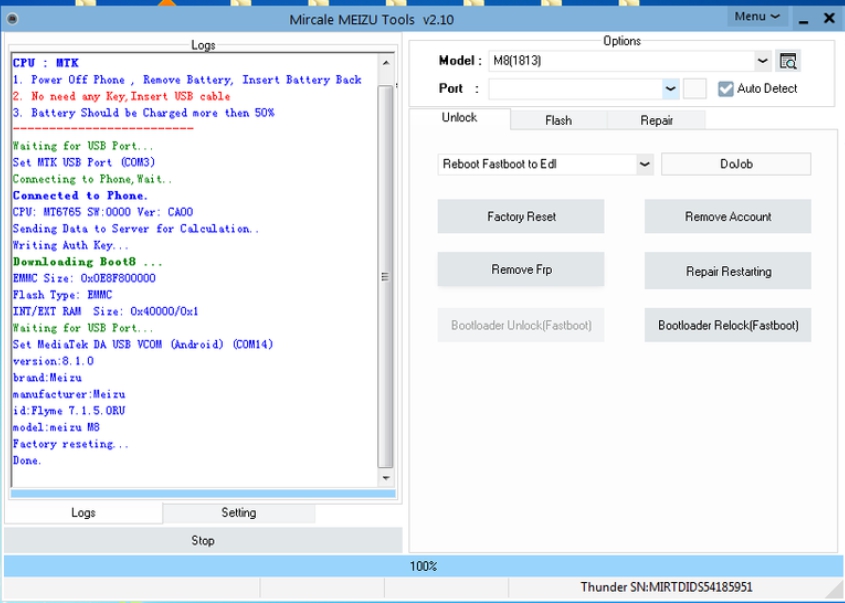The width and height of the screenshot is (845, 603).
Task: Open the Menu dropdown in title bar
Action: (757, 17)
